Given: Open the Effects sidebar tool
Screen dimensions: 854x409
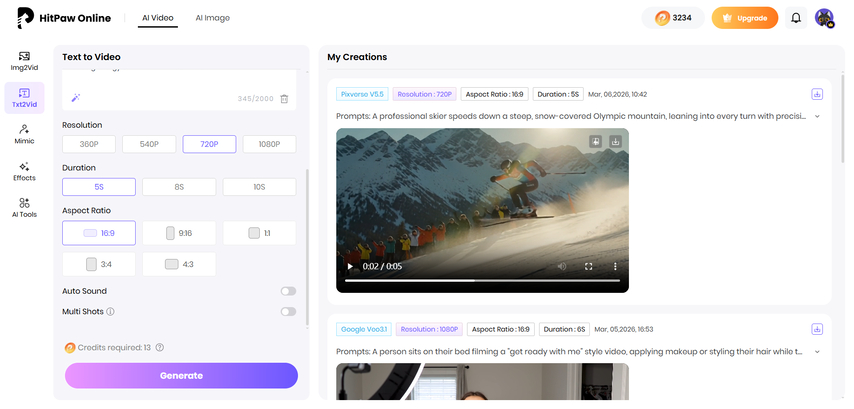Looking at the screenshot, I should [x=24, y=171].
